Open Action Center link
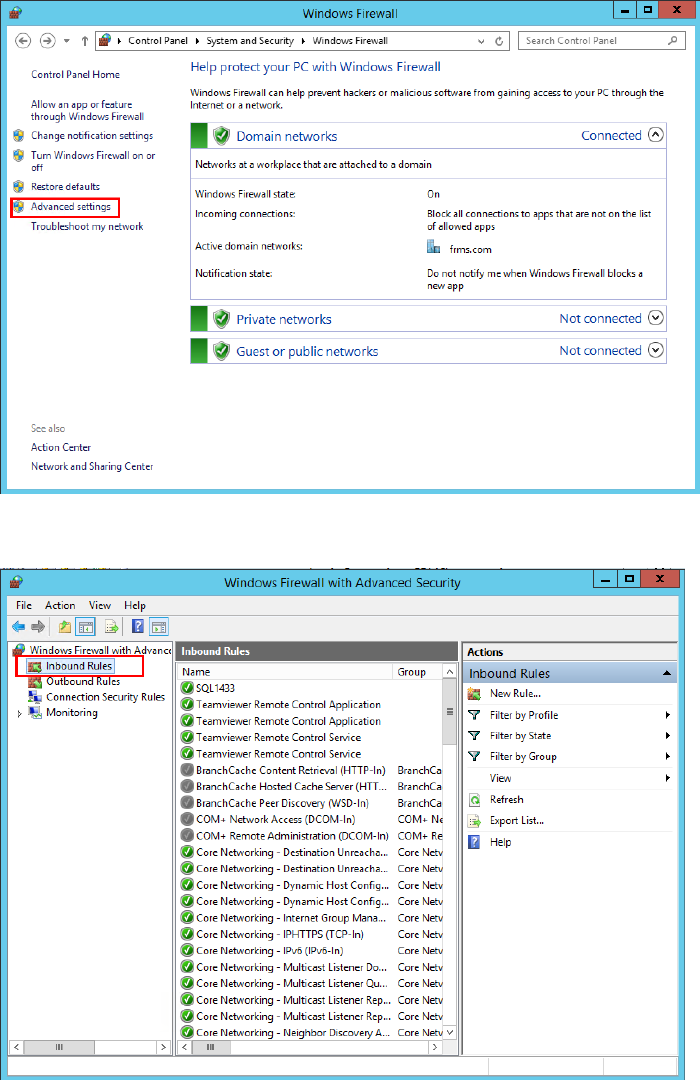This screenshot has width=700, height=1080. (x=61, y=448)
